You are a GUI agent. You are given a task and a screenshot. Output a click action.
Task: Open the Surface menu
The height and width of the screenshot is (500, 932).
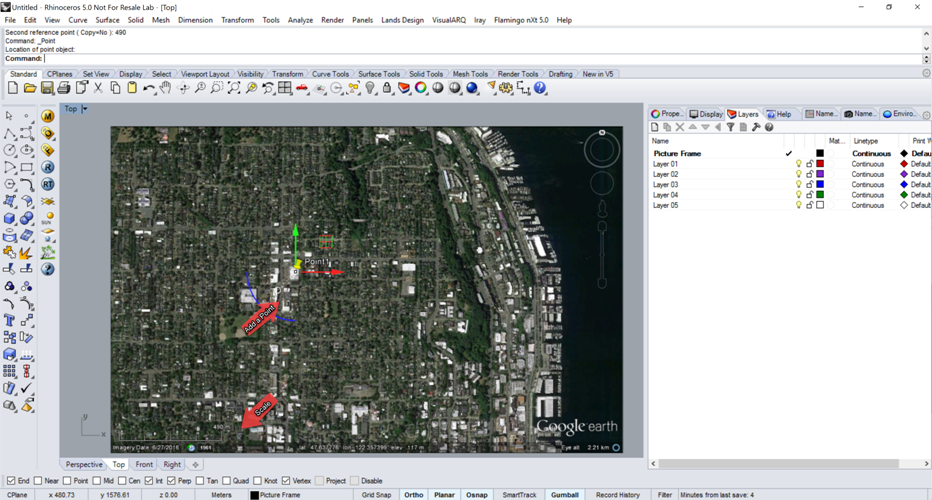(x=108, y=20)
